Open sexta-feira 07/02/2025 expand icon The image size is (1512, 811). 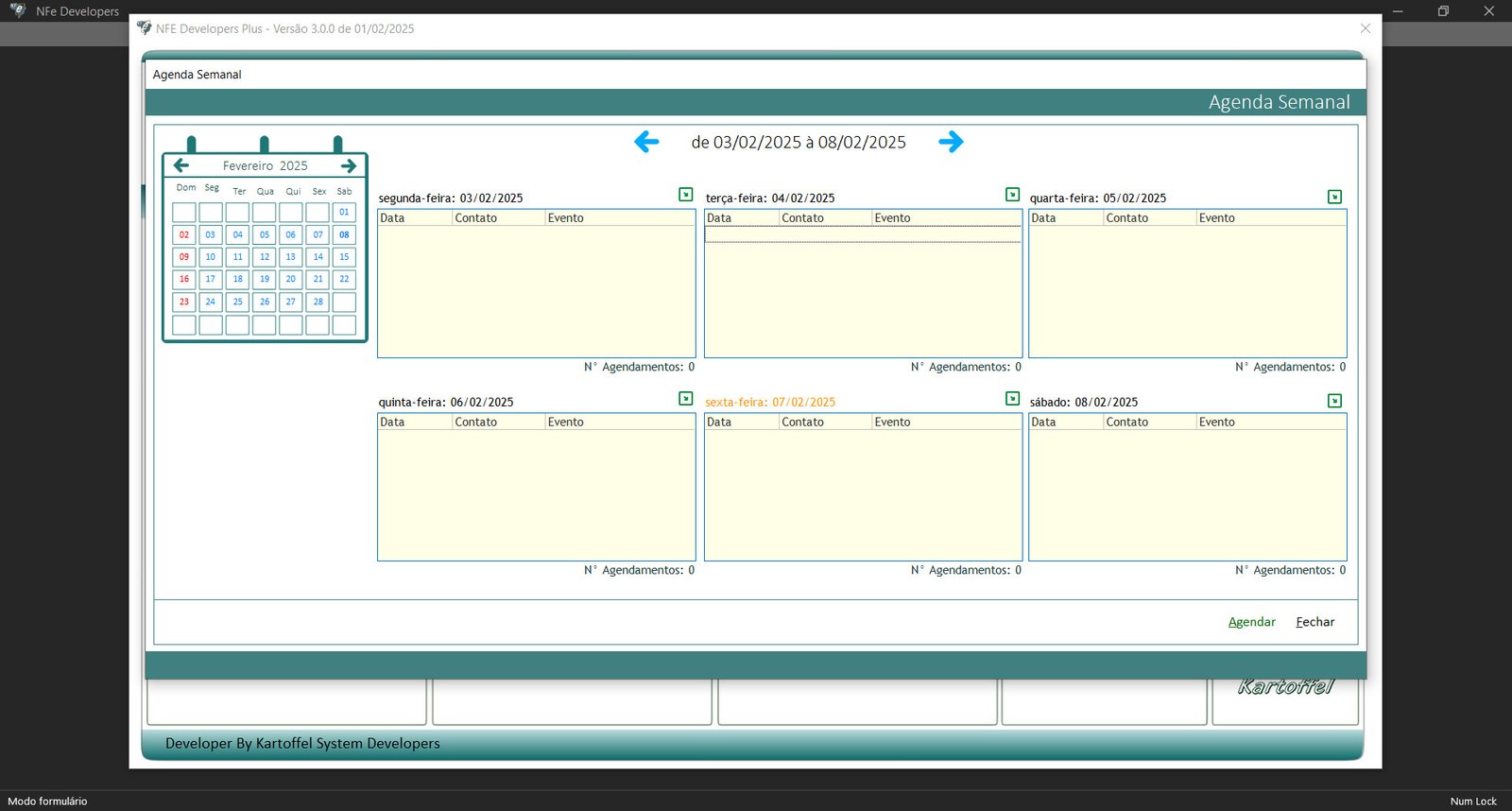(x=1012, y=399)
